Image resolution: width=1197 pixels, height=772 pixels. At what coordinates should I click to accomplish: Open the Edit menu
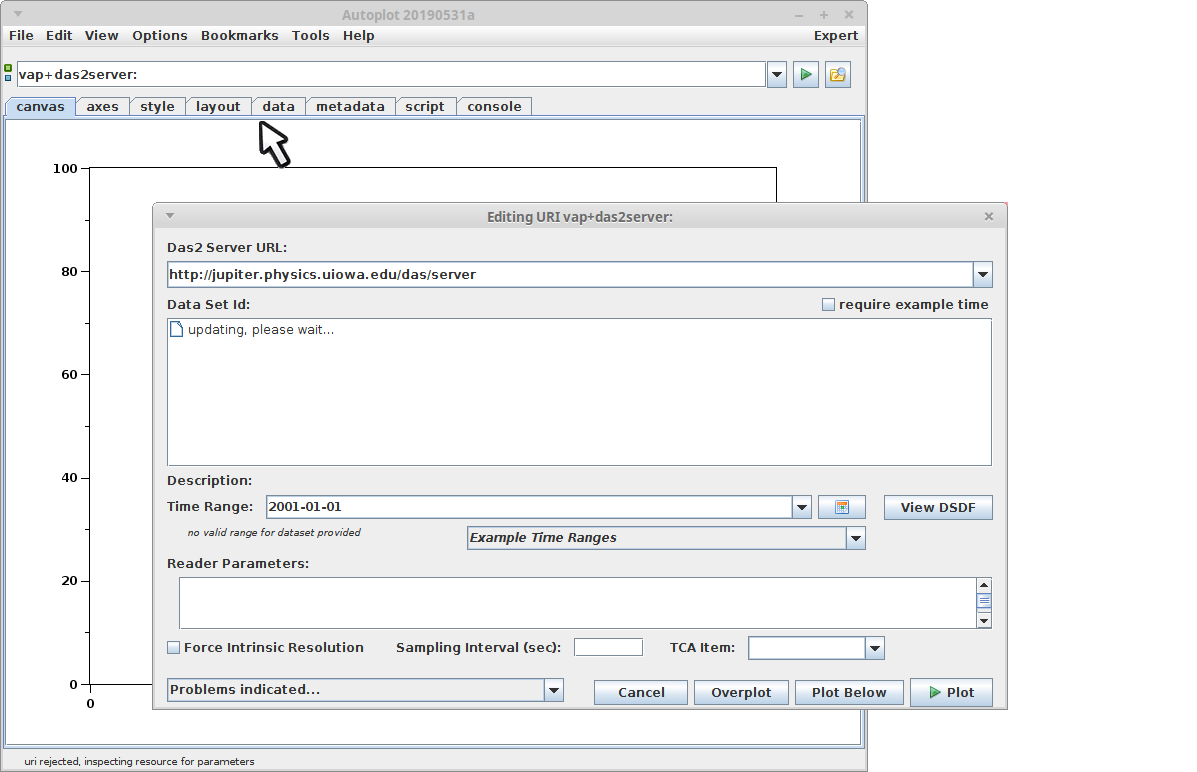pos(59,35)
